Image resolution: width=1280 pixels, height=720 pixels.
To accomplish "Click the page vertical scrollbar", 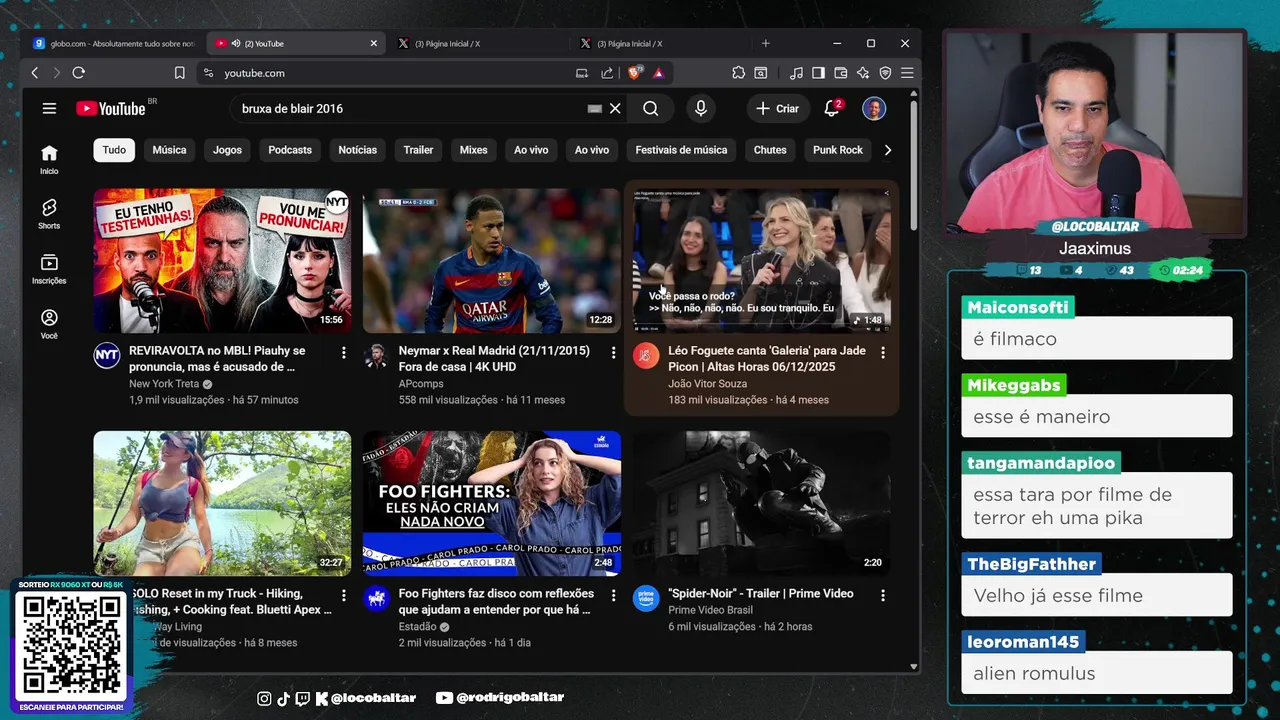I will coord(913,165).
